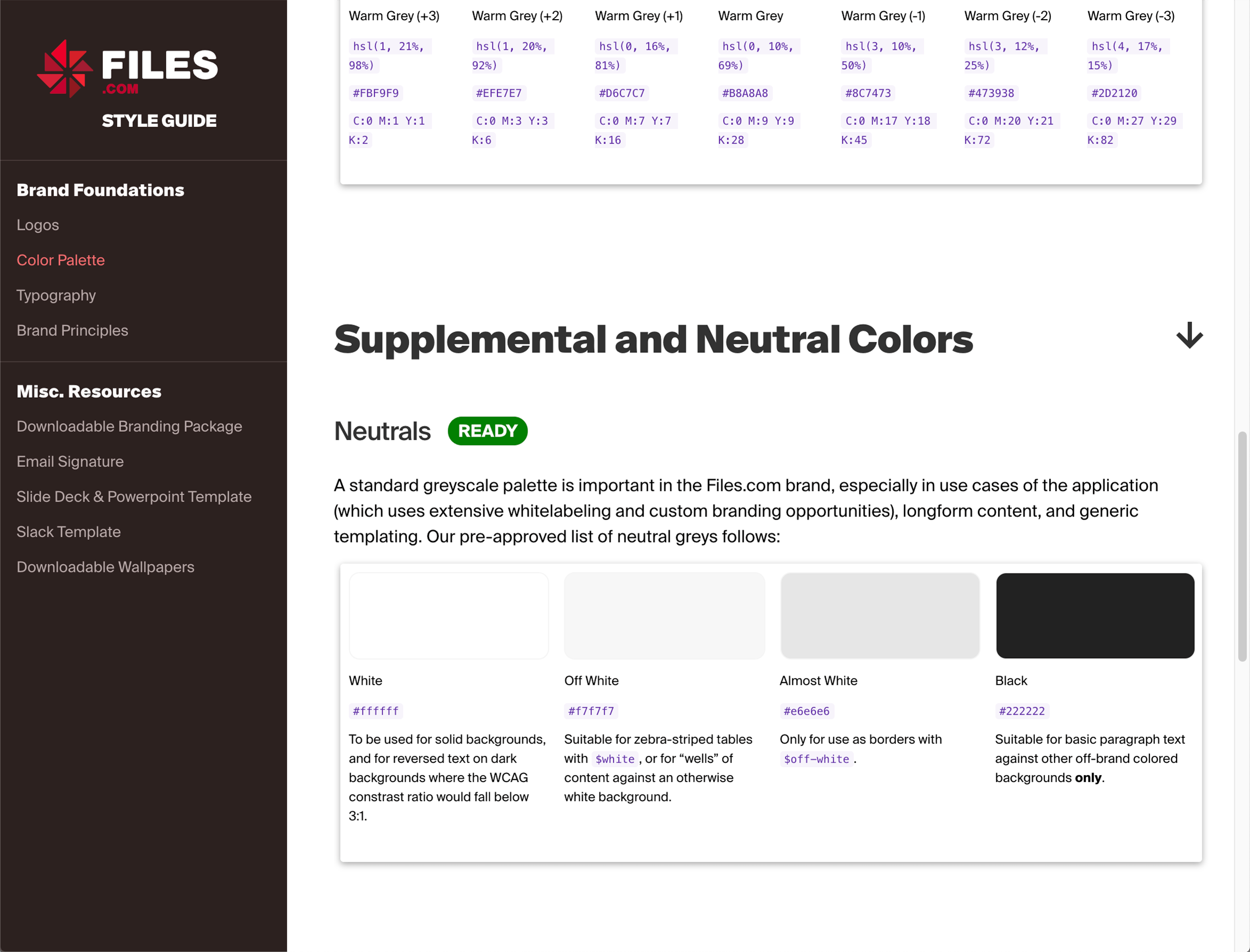
Task: Navigate to Email Signature page
Action: [x=70, y=461]
